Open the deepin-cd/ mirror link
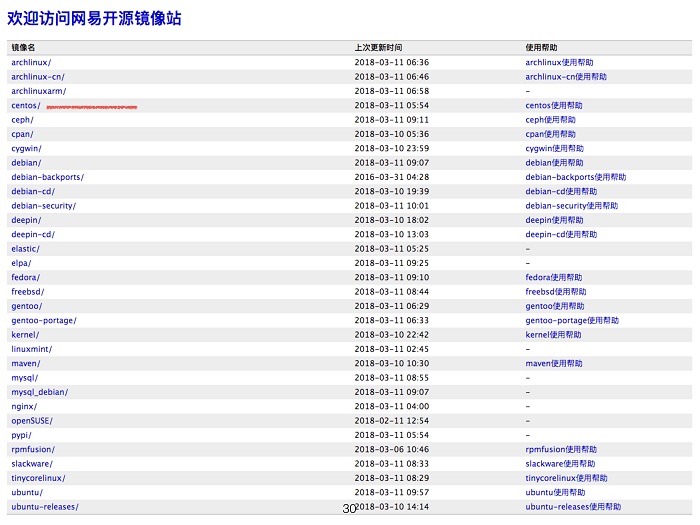 point(33,234)
